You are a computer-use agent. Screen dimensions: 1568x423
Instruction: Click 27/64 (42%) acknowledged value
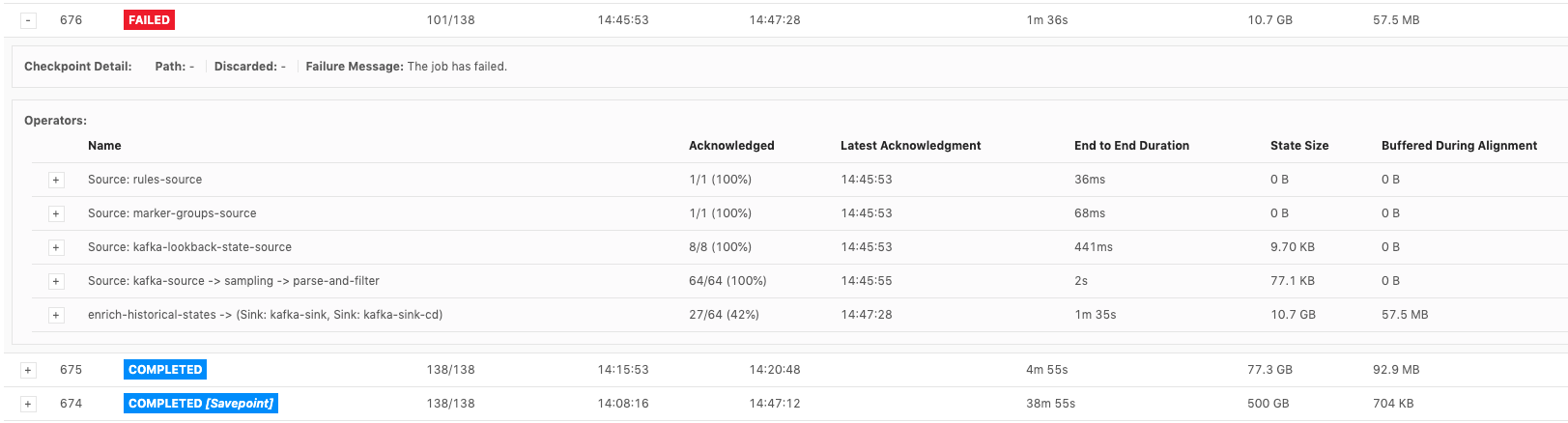point(724,315)
